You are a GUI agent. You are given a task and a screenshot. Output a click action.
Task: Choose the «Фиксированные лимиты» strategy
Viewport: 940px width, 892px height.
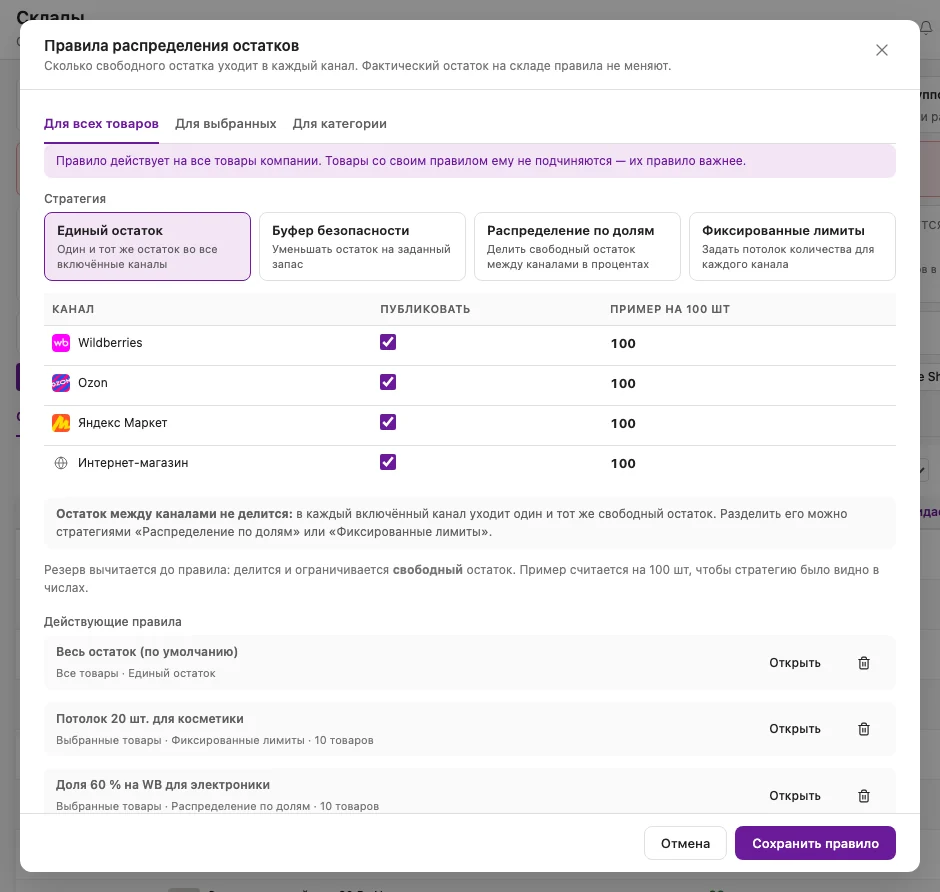pos(792,246)
